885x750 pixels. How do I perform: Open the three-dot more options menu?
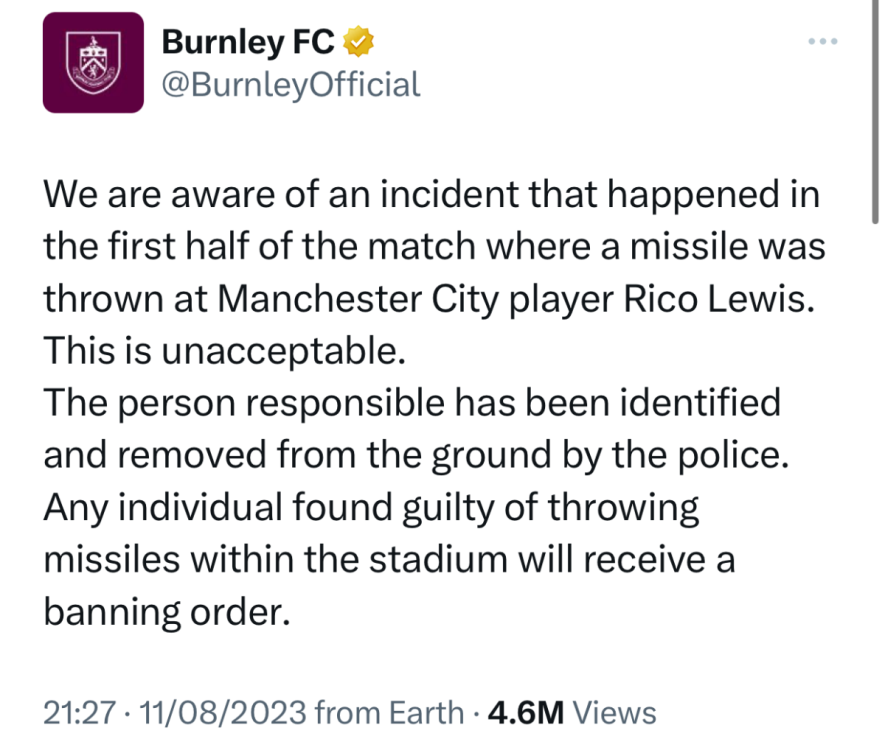pyautogui.click(x=821, y=42)
